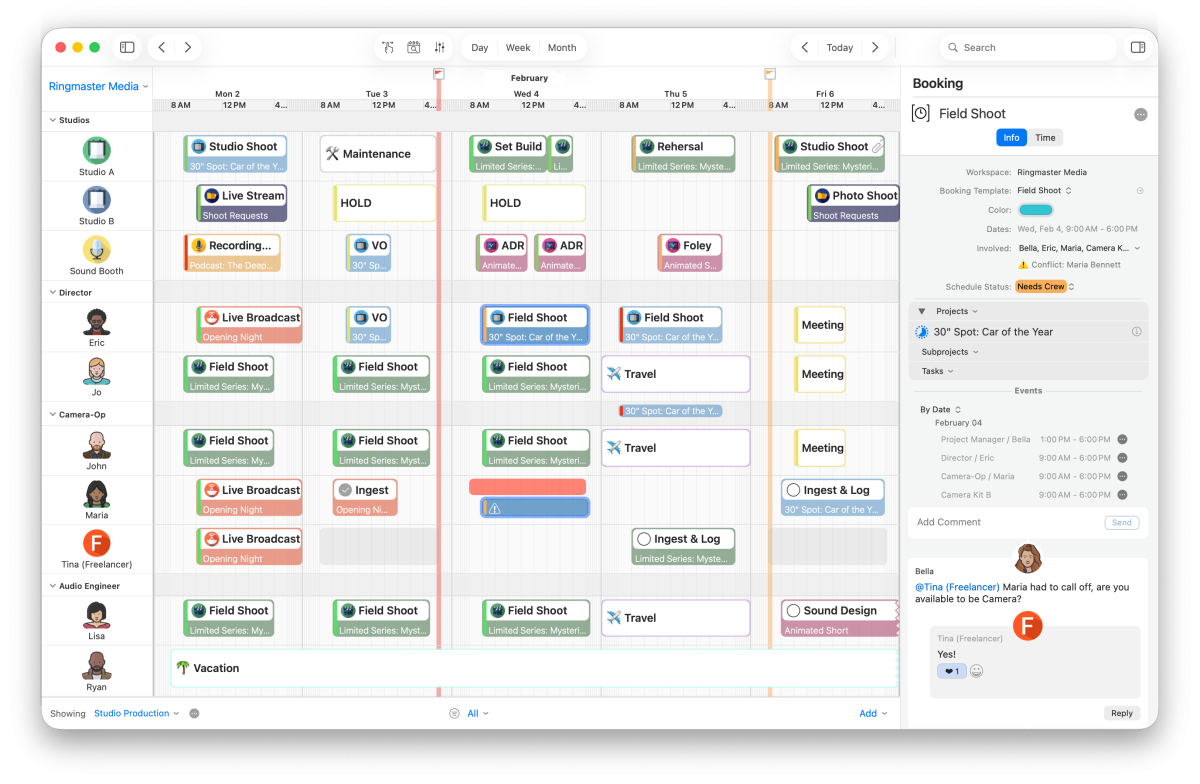Open options for Director / Eric event

[x=1122, y=458]
